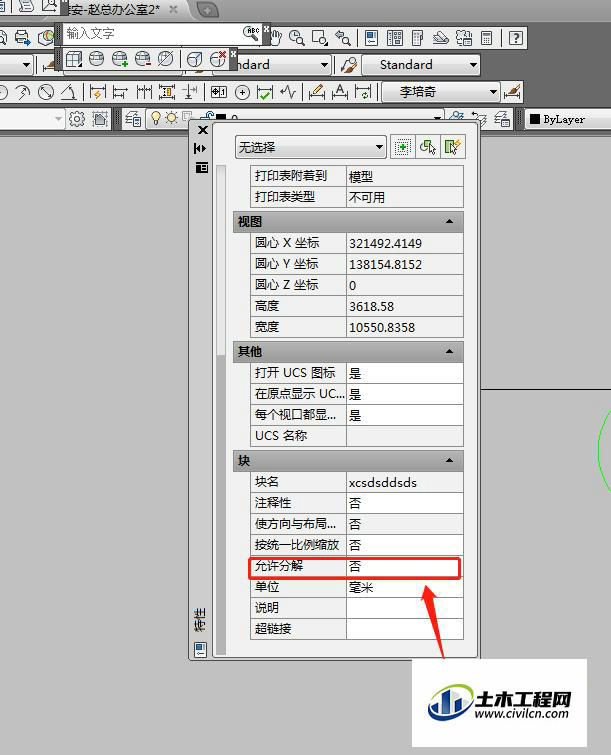Open the Tool Palettes icon
Viewport: 611px width, 755px height.
(x=417, y=38)
